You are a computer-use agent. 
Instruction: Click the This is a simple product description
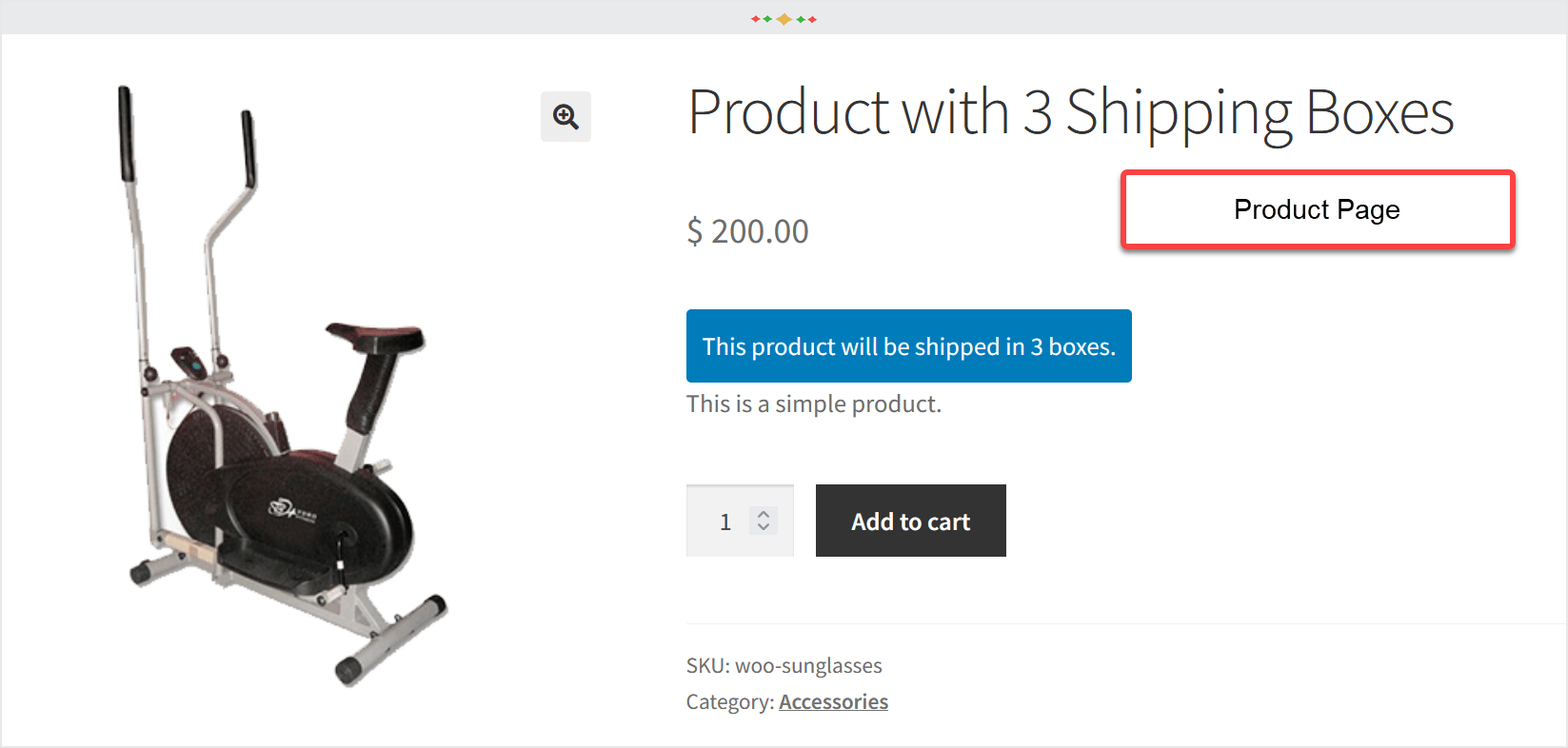(x=814, y=404)
